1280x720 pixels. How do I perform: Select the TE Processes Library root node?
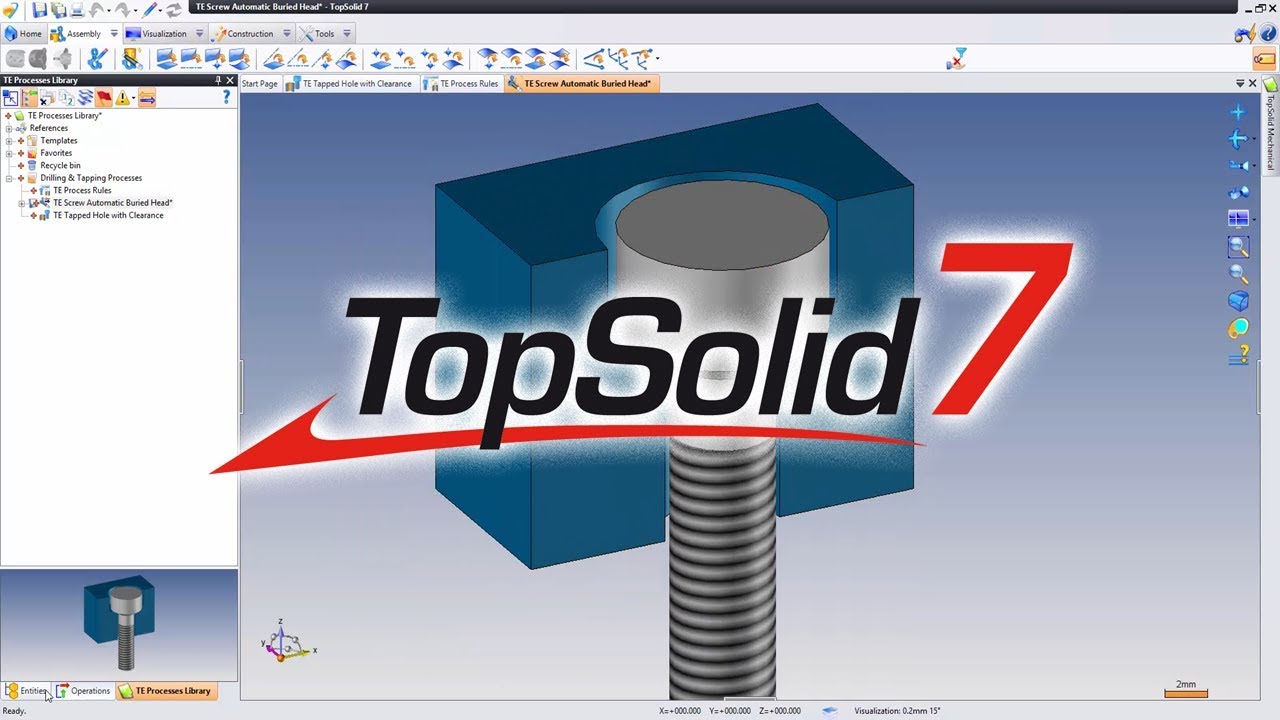tap(64, 116)
